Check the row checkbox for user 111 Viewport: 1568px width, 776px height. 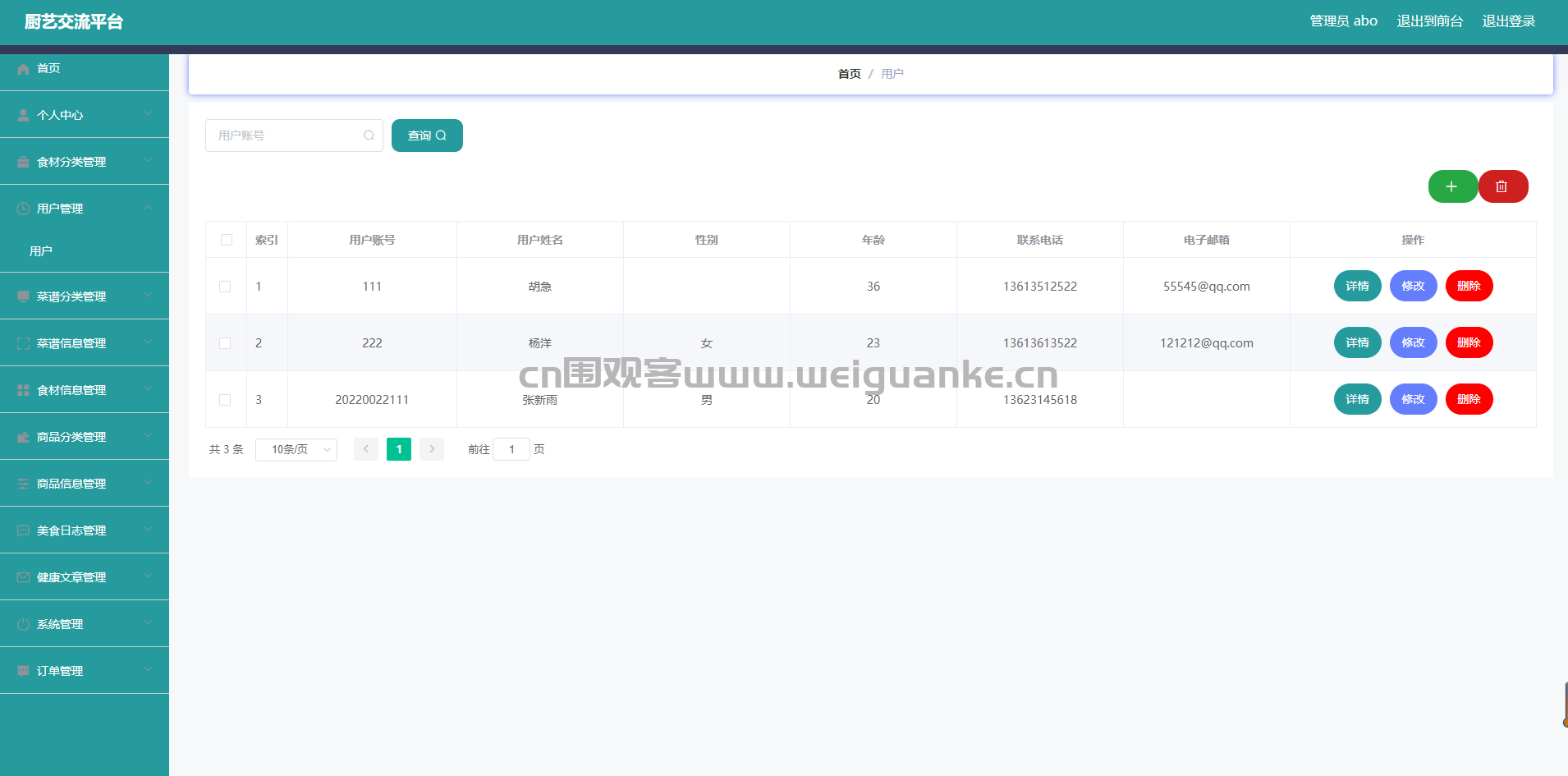tap(225, 287)
